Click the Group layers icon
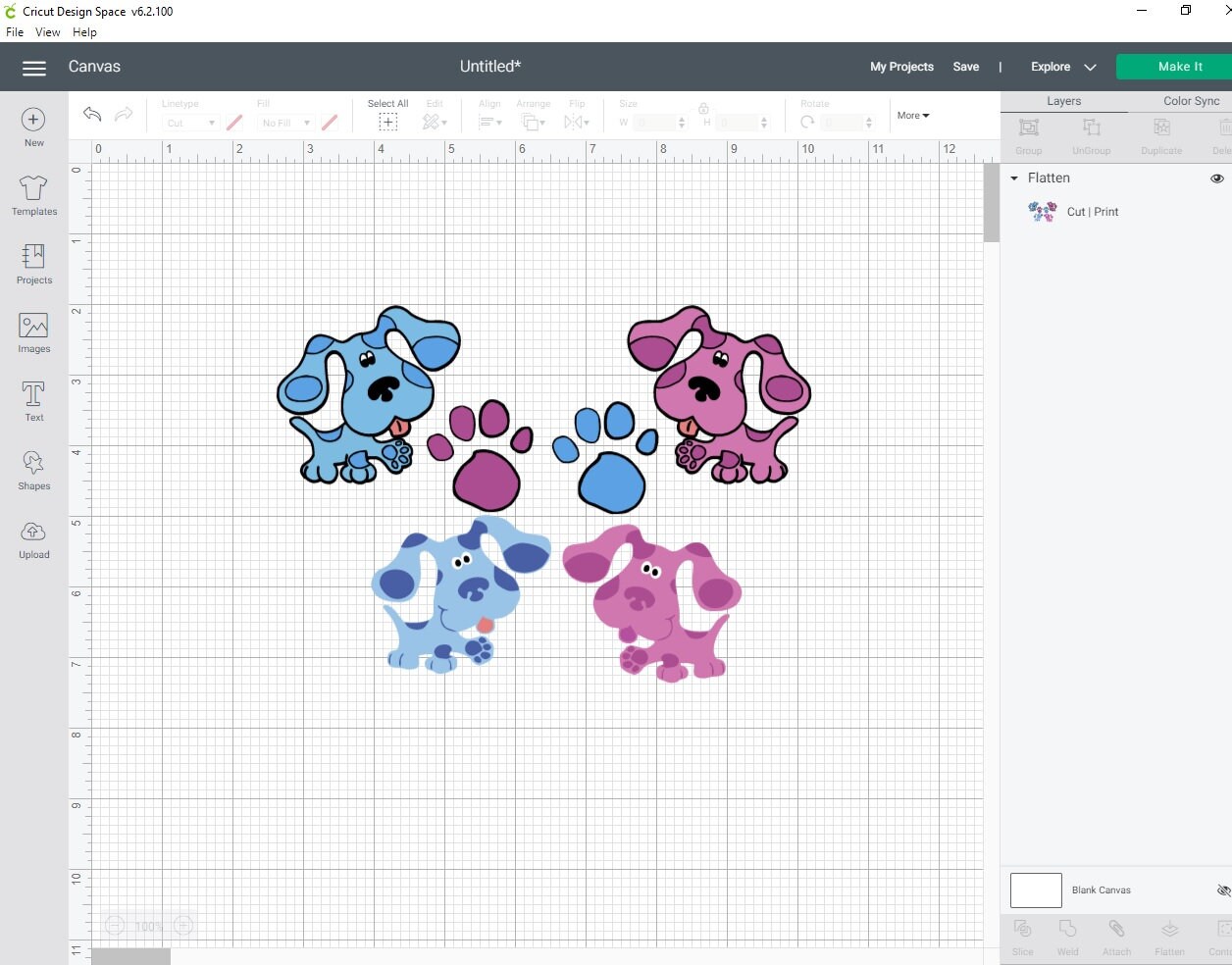Viewport: 1232px width, 965px height. click(1029, 127)
